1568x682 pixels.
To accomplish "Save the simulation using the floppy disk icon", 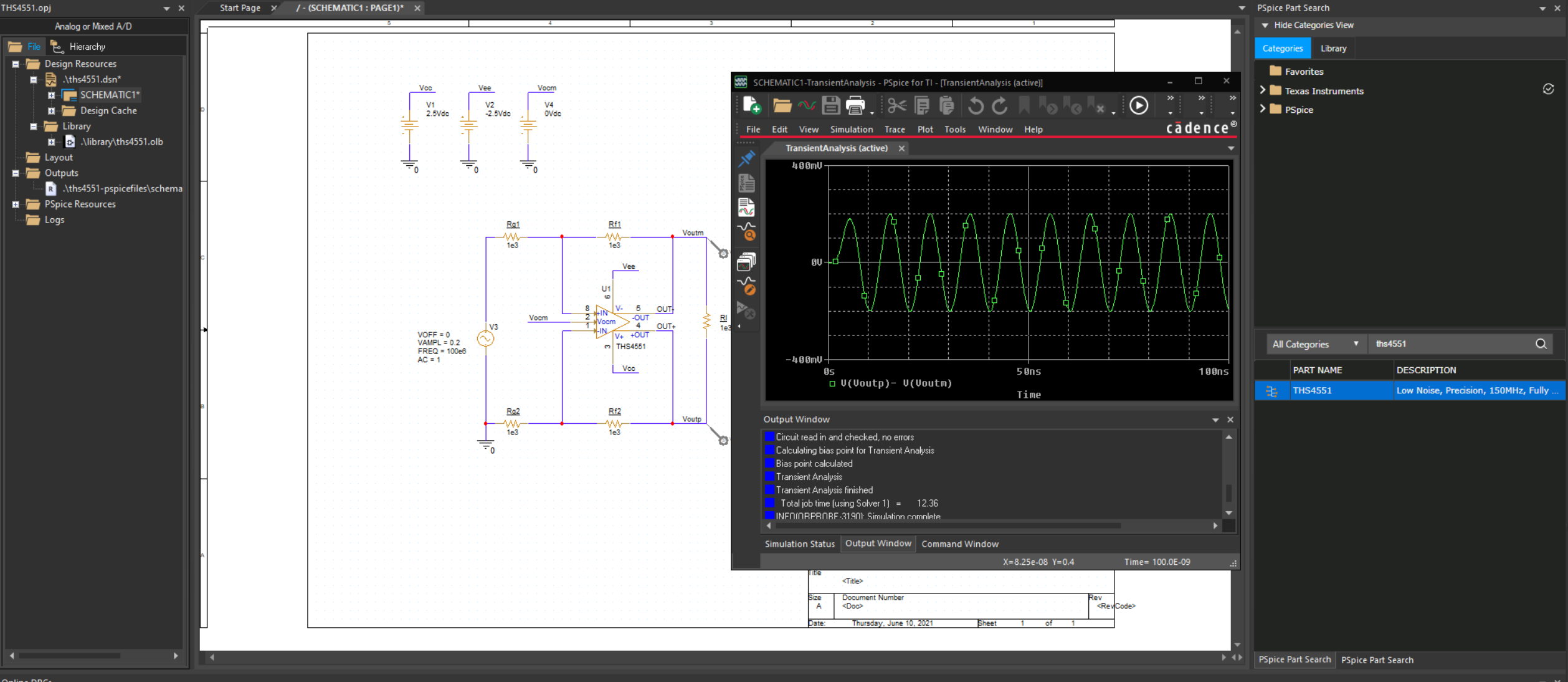I will pos(831,105).
